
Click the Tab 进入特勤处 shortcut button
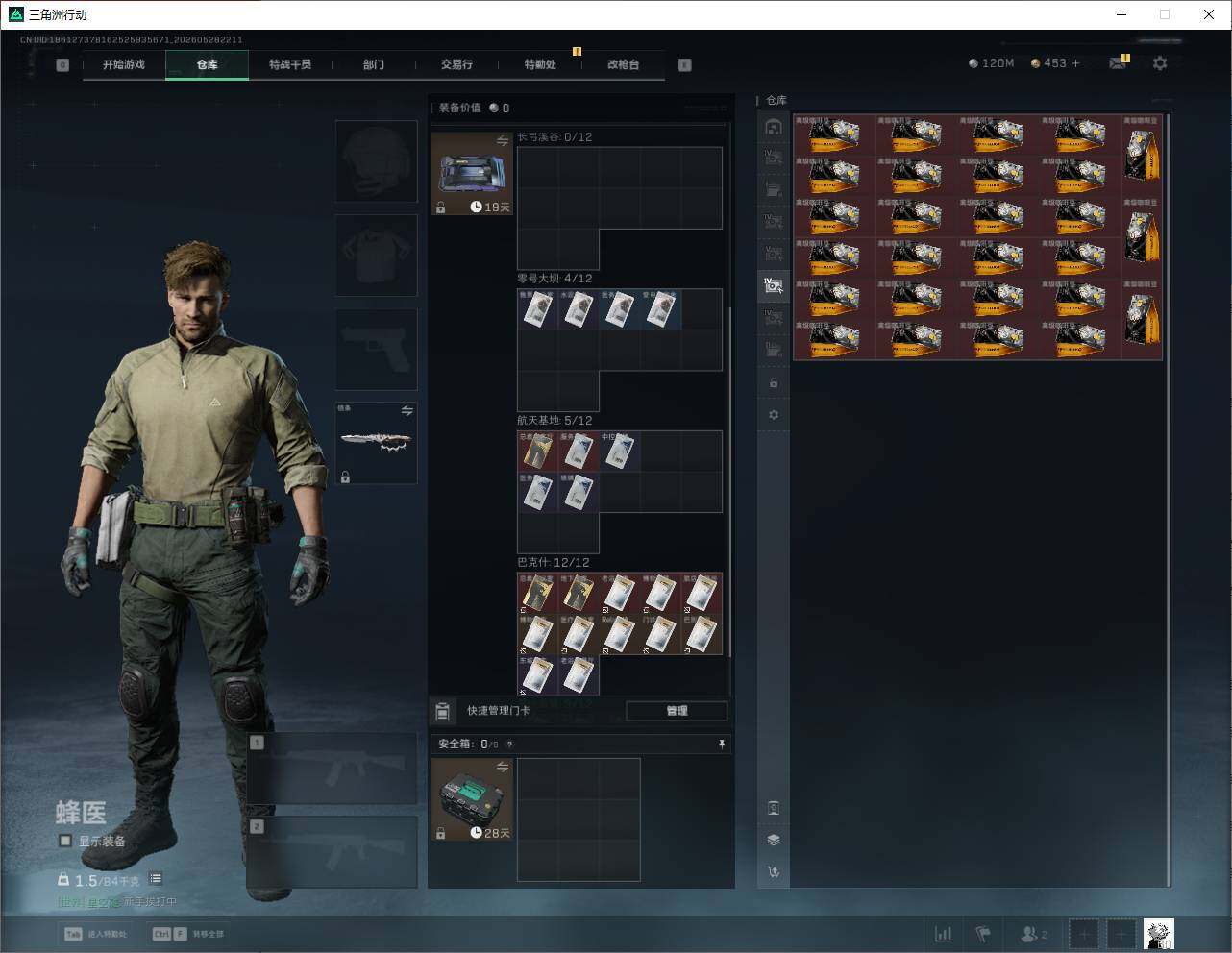pyautogui.click(x=95, y=934)
